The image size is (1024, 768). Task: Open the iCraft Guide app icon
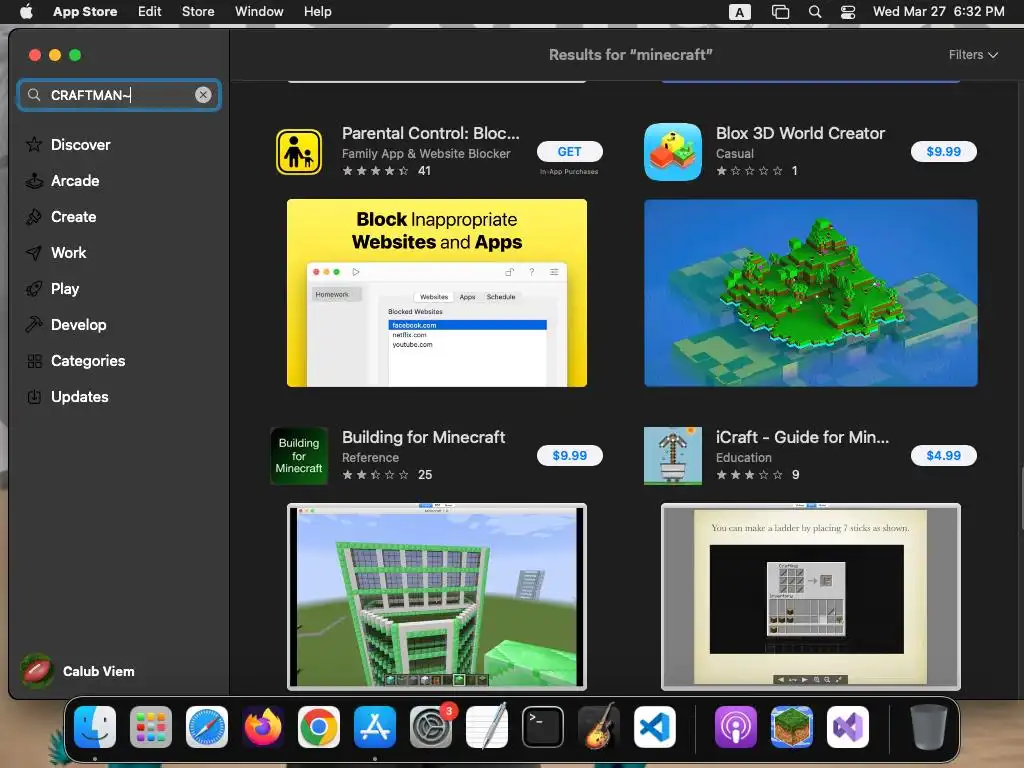coord(673,456)
